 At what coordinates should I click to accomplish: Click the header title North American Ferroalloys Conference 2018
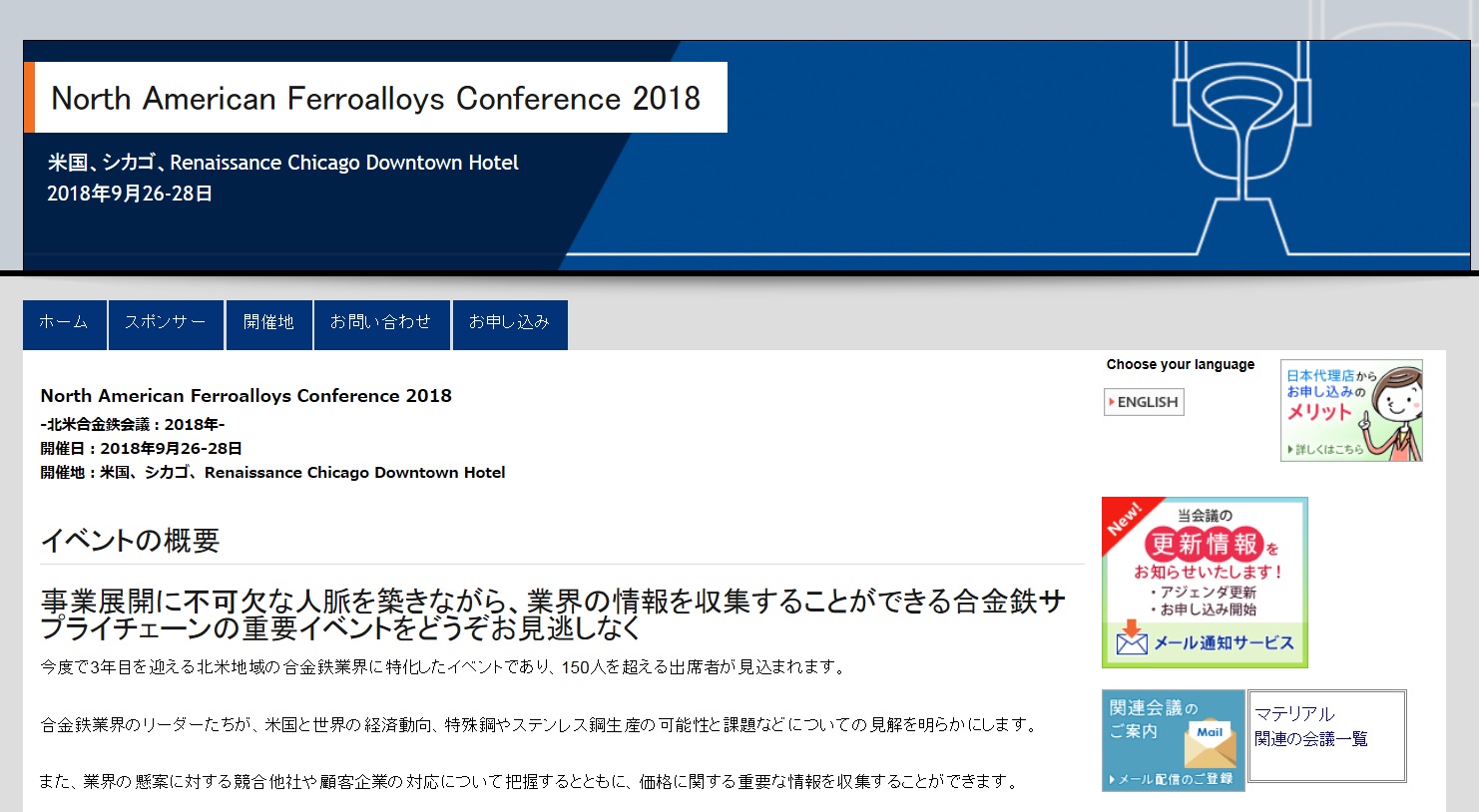(x=376, y=98)
